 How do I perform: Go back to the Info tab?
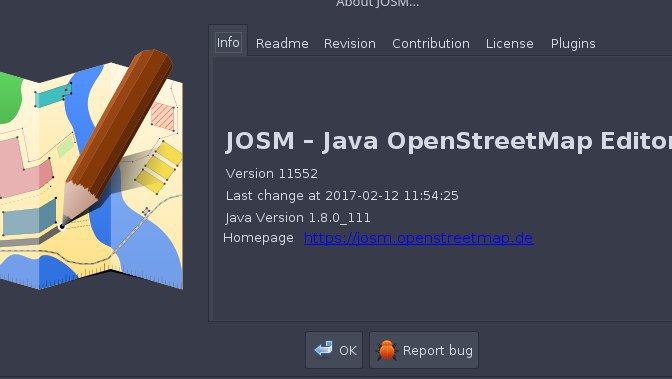[228, 42]
